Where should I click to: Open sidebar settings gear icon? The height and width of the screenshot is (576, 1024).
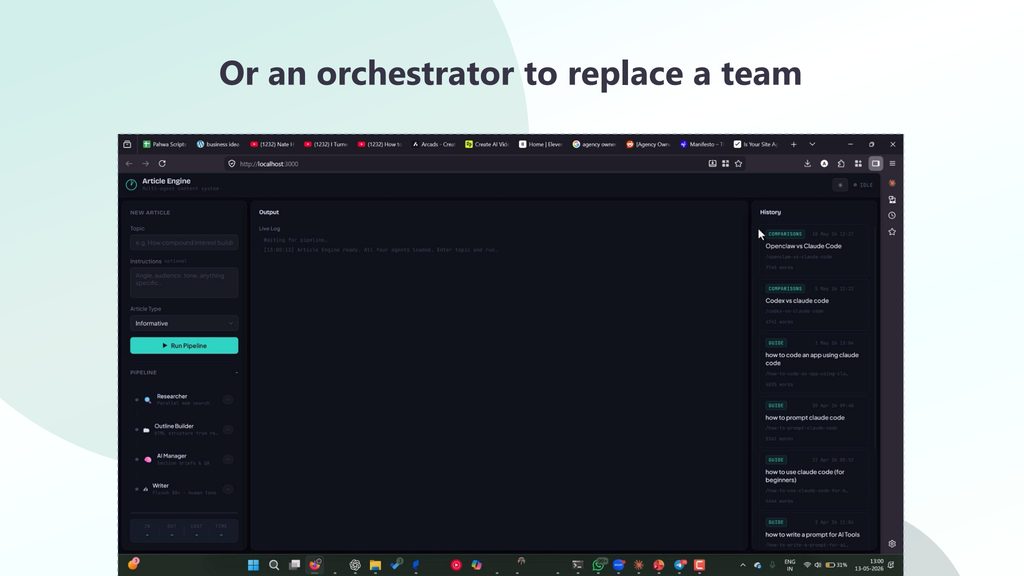click(892, 544)
